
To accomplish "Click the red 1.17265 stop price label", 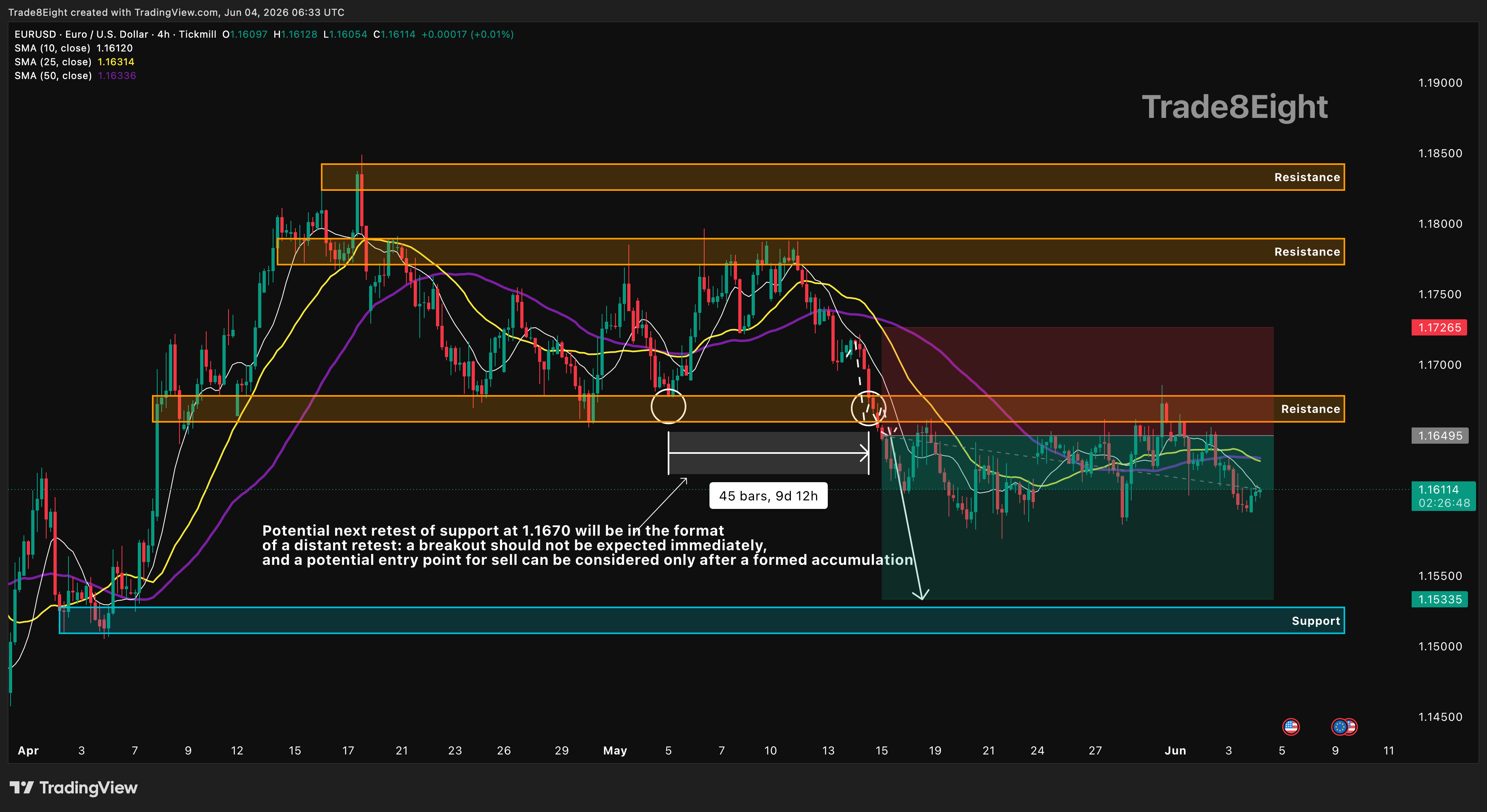I will pos(1439,328).
